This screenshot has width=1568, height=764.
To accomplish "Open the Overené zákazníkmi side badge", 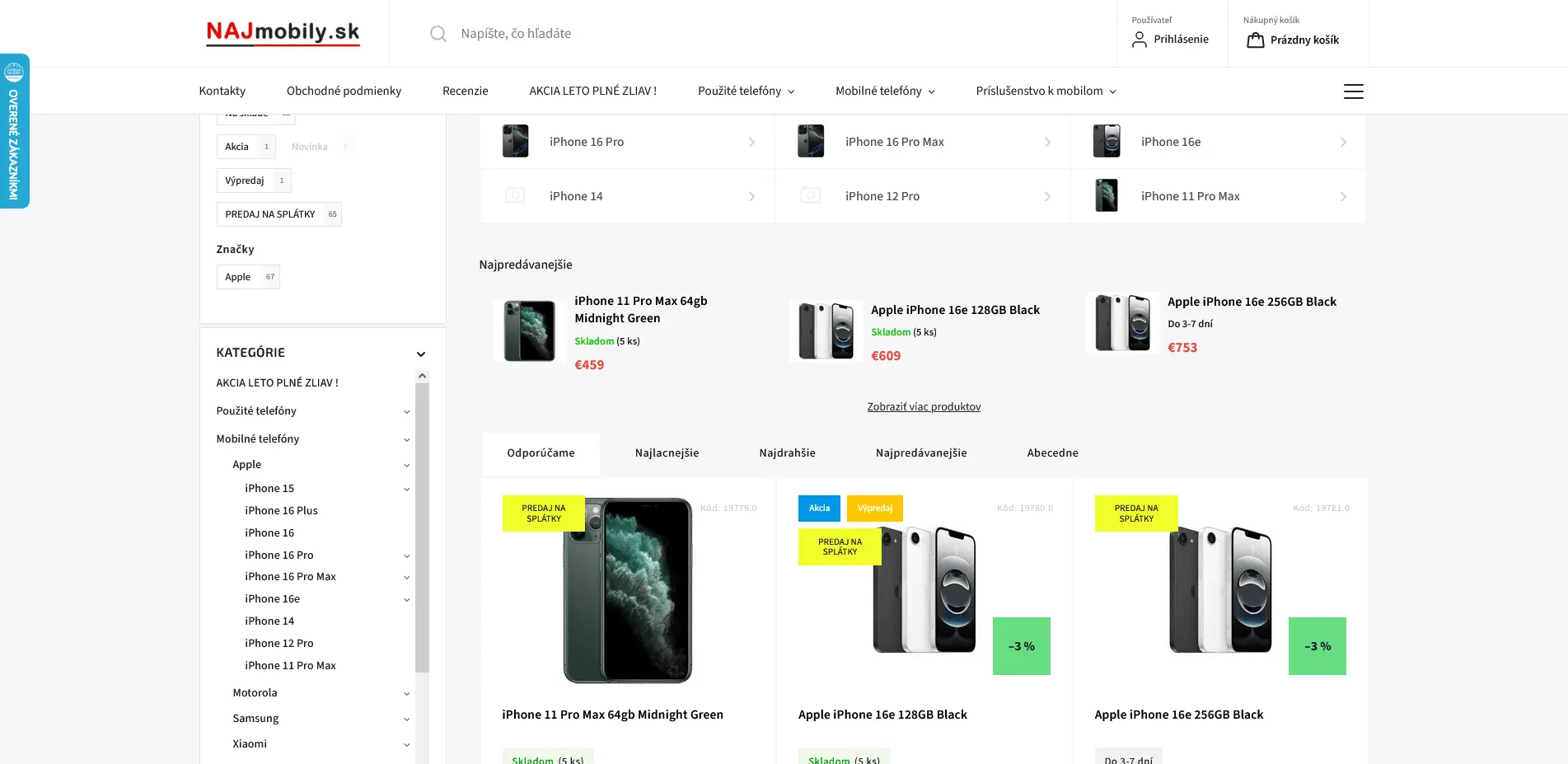I will pos(14,131).
